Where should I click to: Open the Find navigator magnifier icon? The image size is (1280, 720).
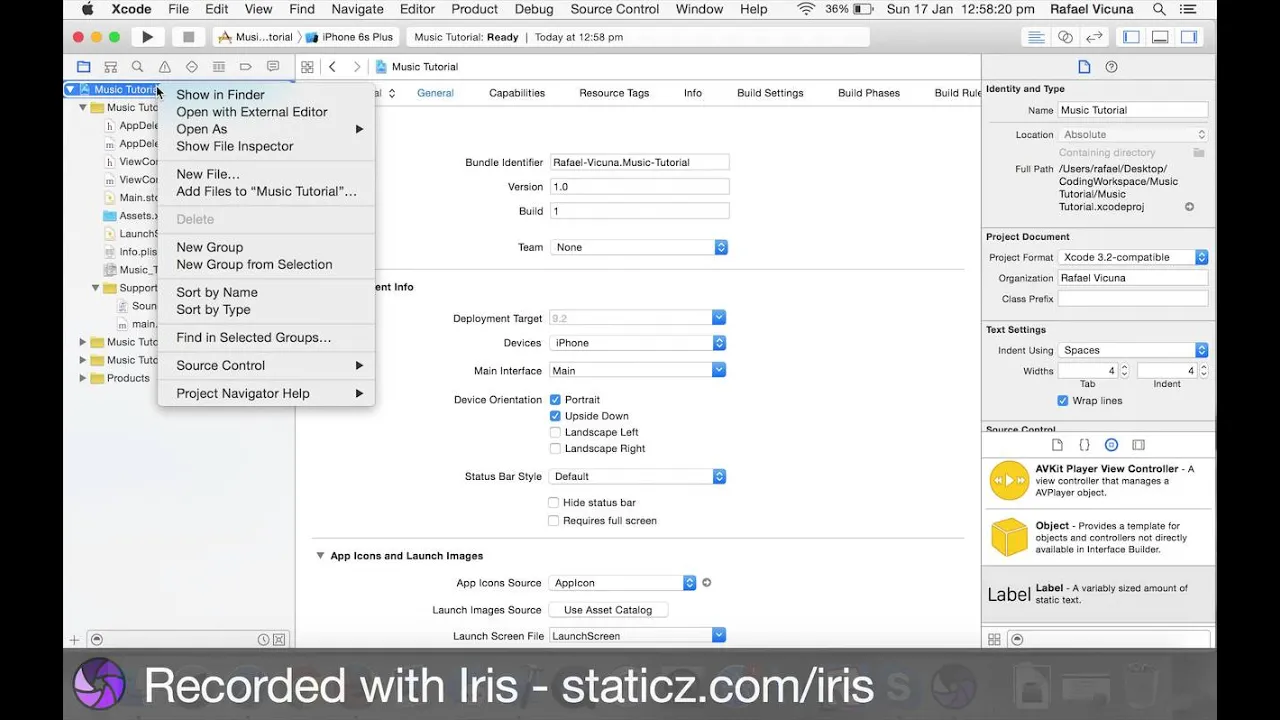pos(138,67)
